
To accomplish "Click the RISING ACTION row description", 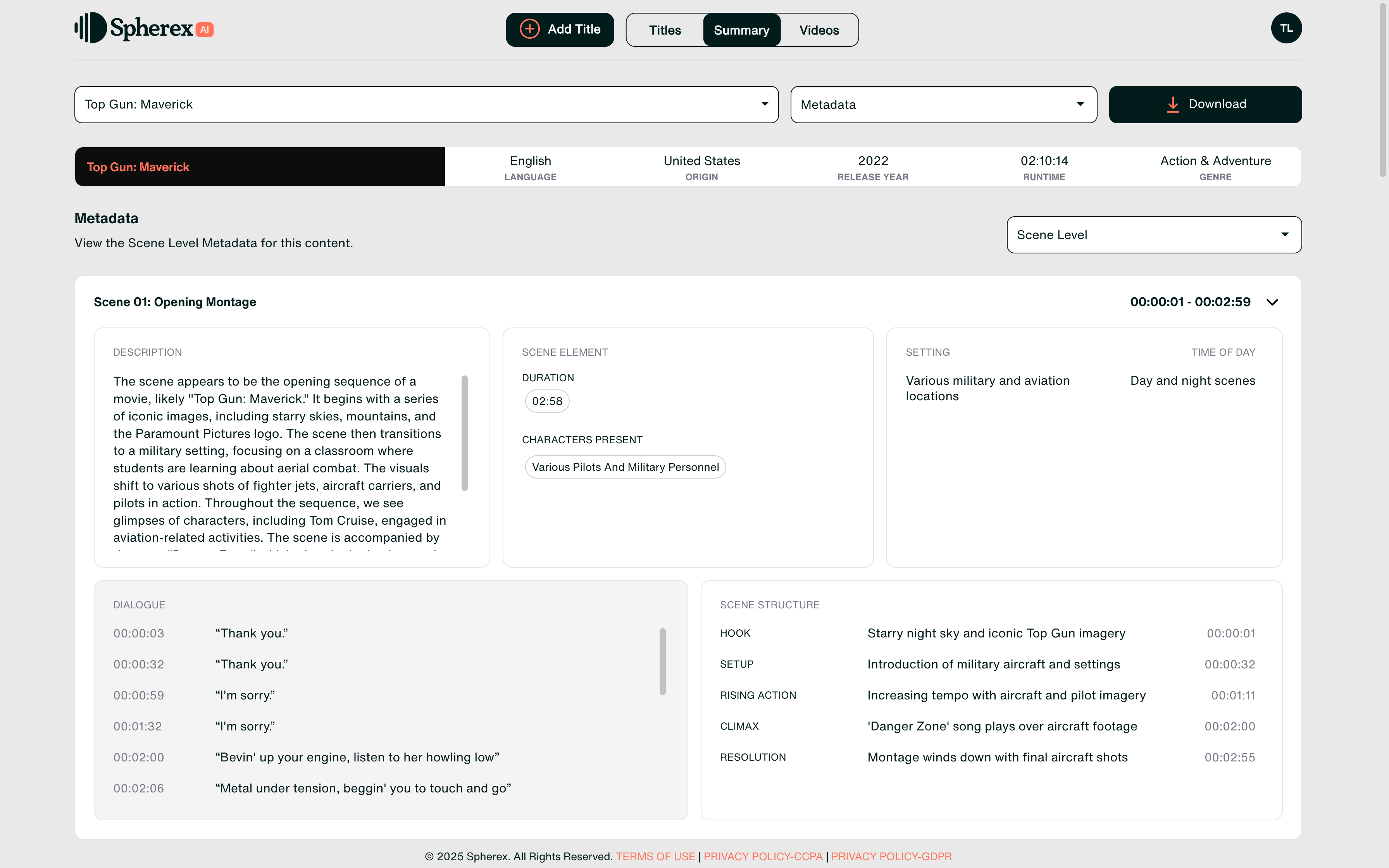I will (x=1006, y=695).
